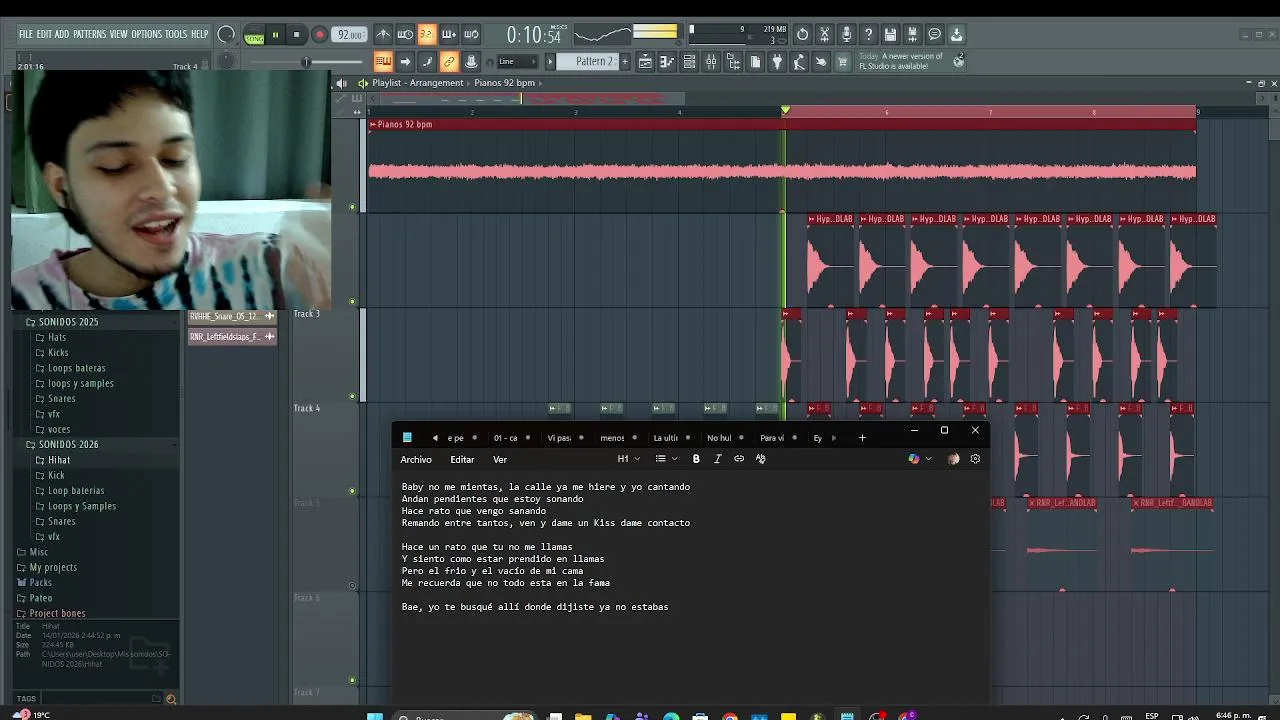The width and height of the screenshot is (1280, 720).
Task: Toggle the 3-2-1 countdown before recording
Action: pyautogui.click(x=427, y=35)
